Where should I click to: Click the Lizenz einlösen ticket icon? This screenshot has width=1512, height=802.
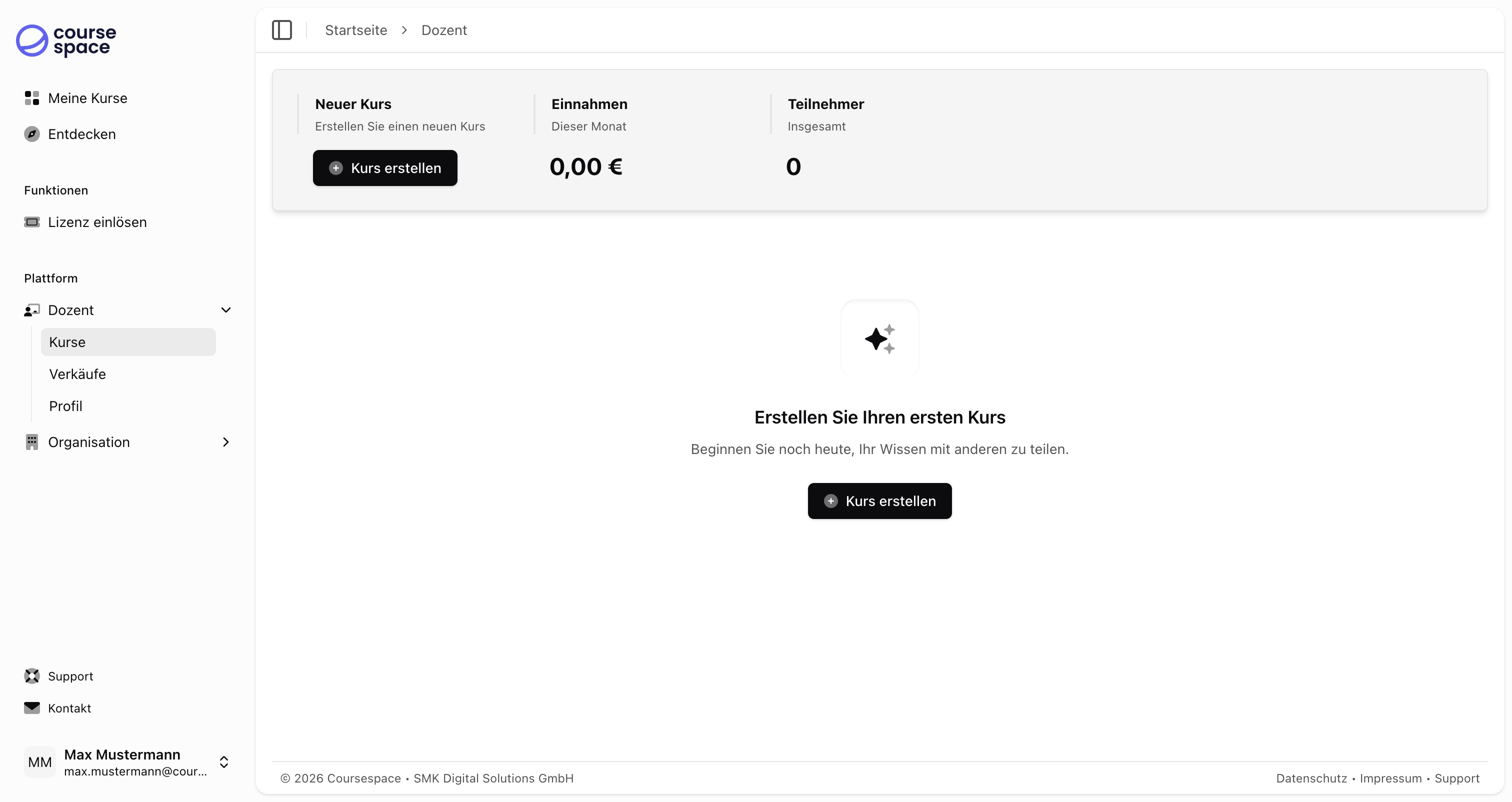(31, 222)
